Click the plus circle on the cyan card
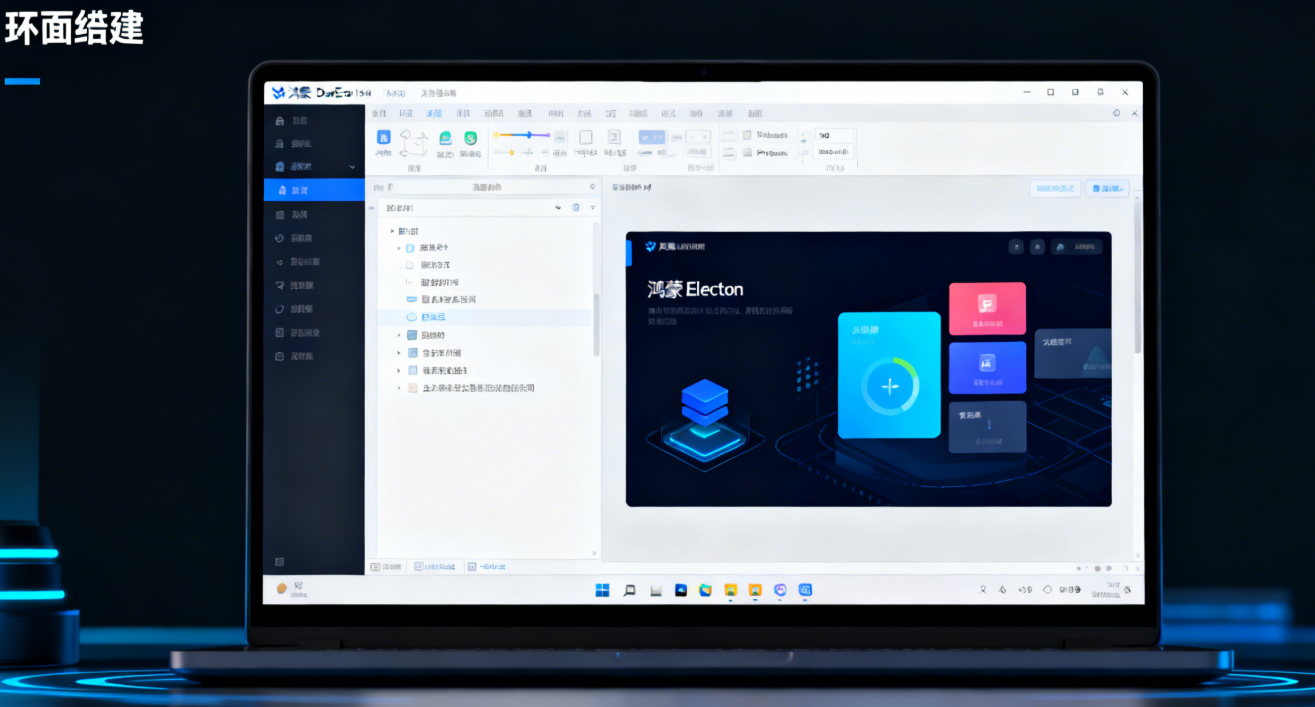 [x=889, y=386]
